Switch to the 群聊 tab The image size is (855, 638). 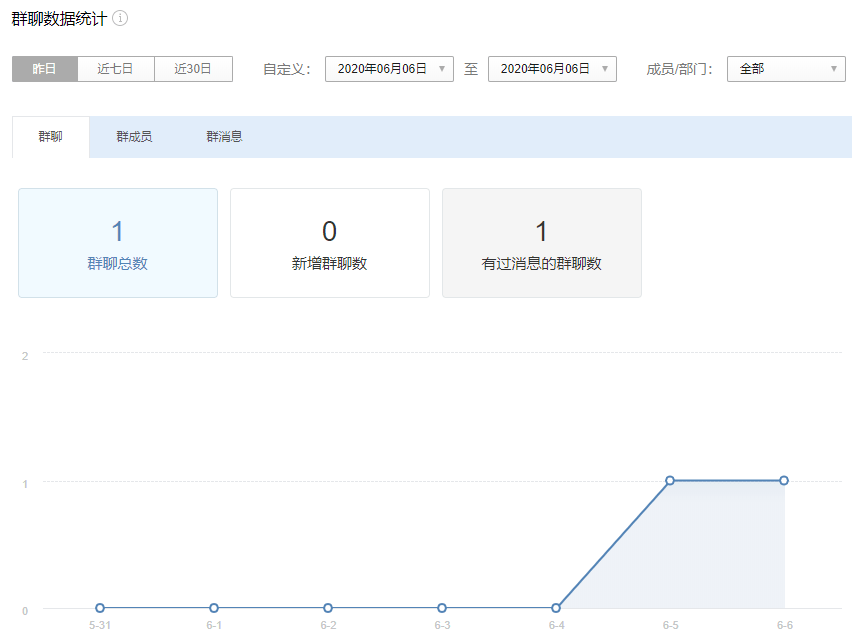pos(50,137)
